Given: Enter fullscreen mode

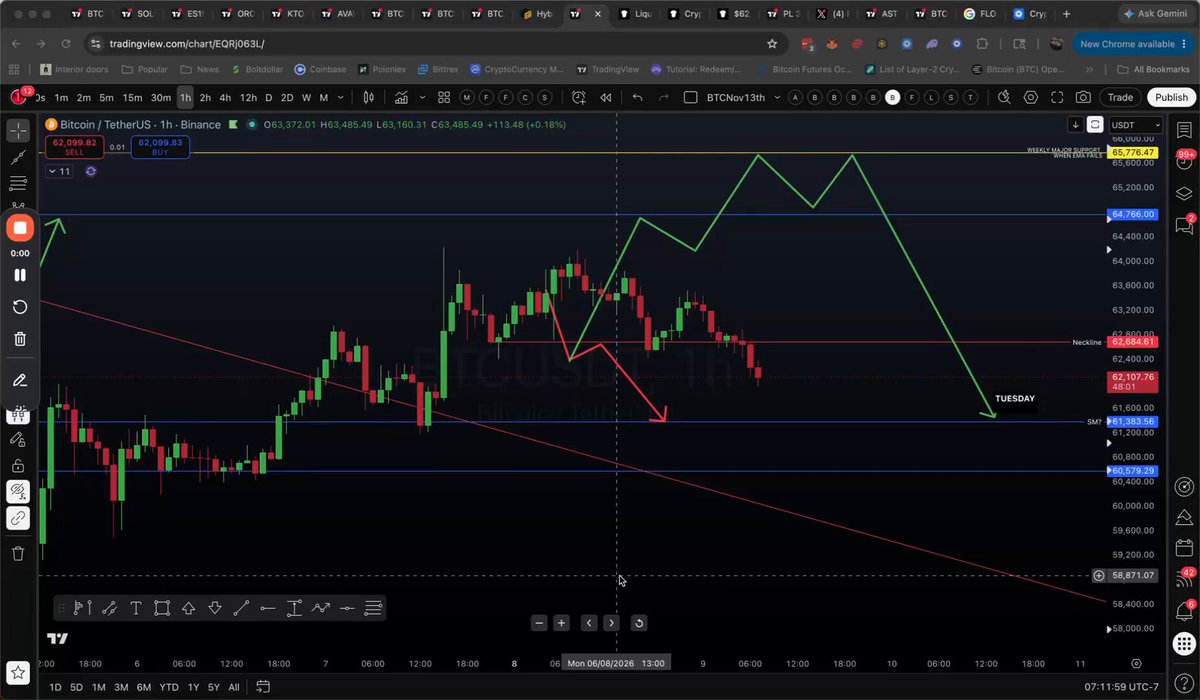Looking at the screenshot, I should [1057, 97].
